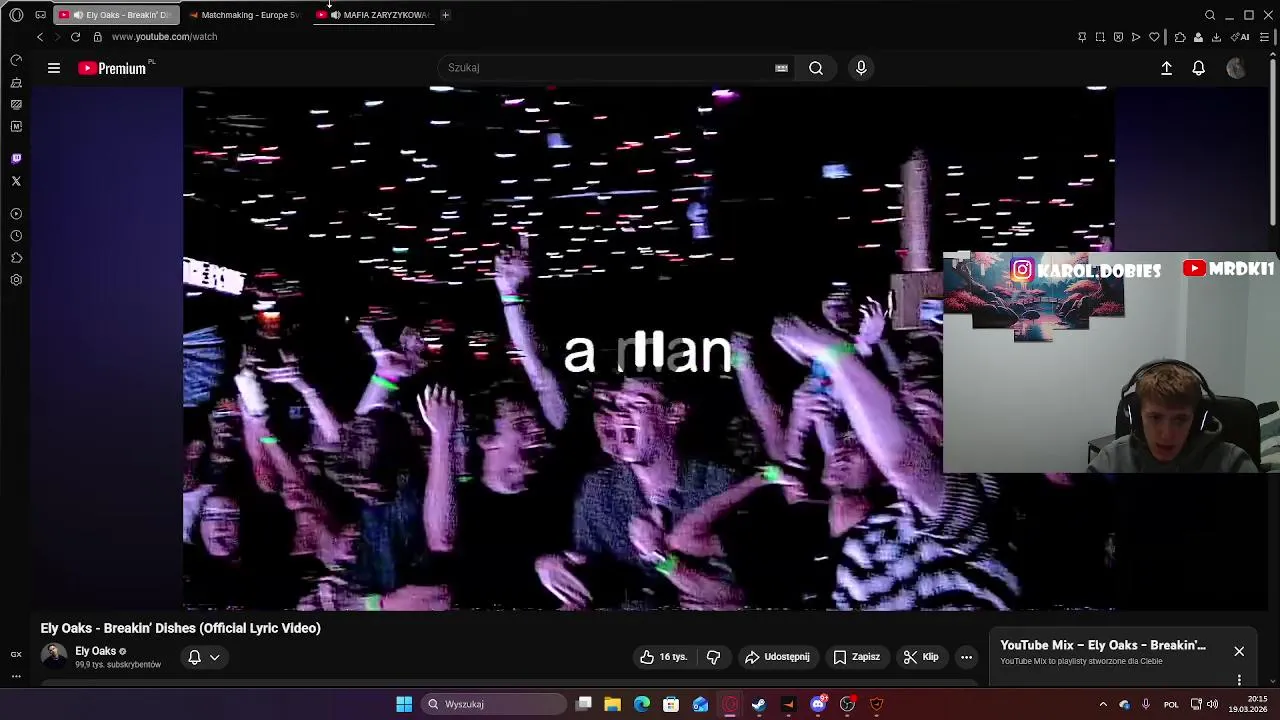Open the X (Twitter) sidebar panel

point(16,181)
